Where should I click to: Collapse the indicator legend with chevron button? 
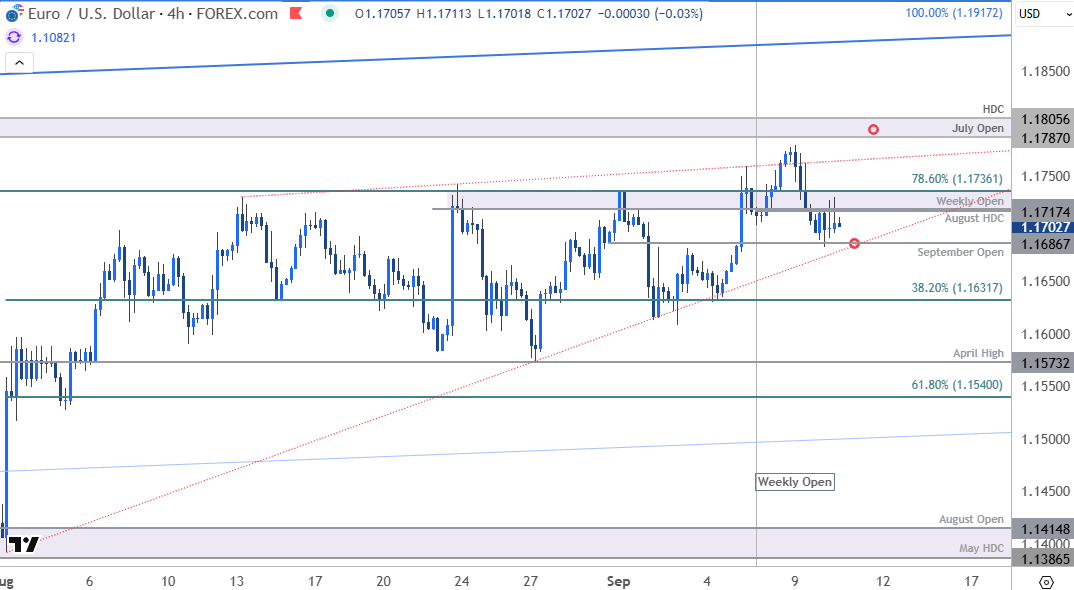tap(19, 62)
